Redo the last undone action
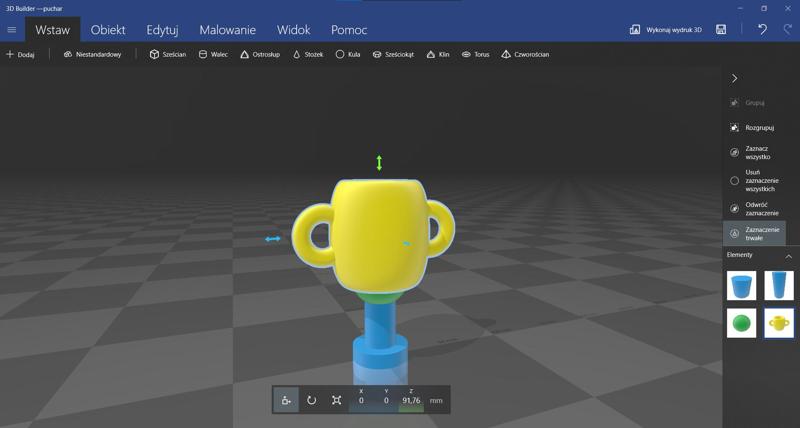The width and height of the screenshot is (800, 428). click(x=788, y=30)
